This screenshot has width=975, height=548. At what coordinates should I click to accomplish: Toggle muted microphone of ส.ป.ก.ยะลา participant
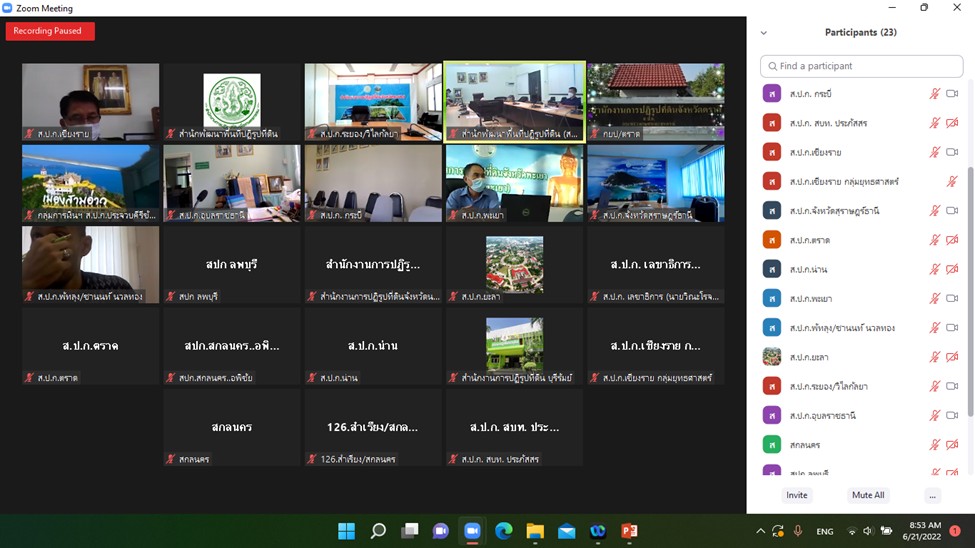[x=935, y=357]
